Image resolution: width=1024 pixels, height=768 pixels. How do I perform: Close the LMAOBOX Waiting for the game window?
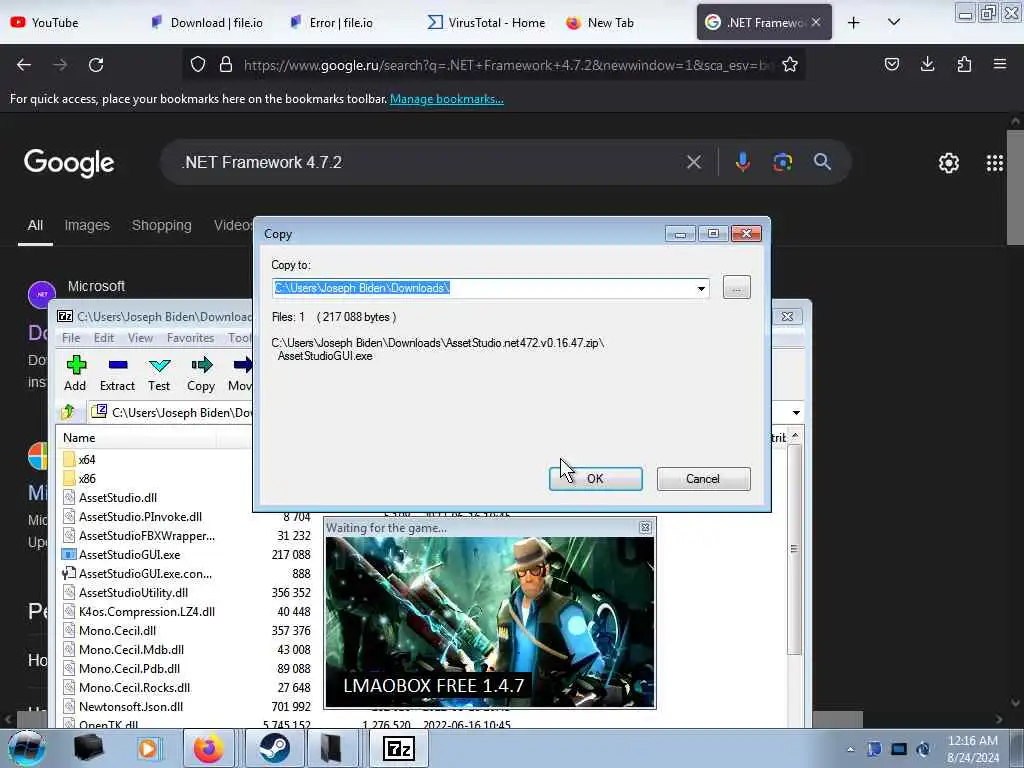coord(645,527)
